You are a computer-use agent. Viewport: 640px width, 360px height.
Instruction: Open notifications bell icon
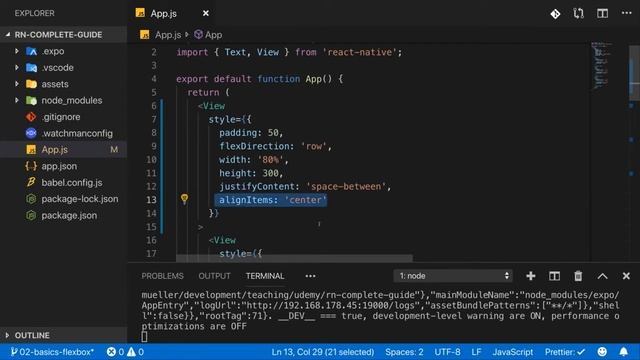click(x=624, y=352)
